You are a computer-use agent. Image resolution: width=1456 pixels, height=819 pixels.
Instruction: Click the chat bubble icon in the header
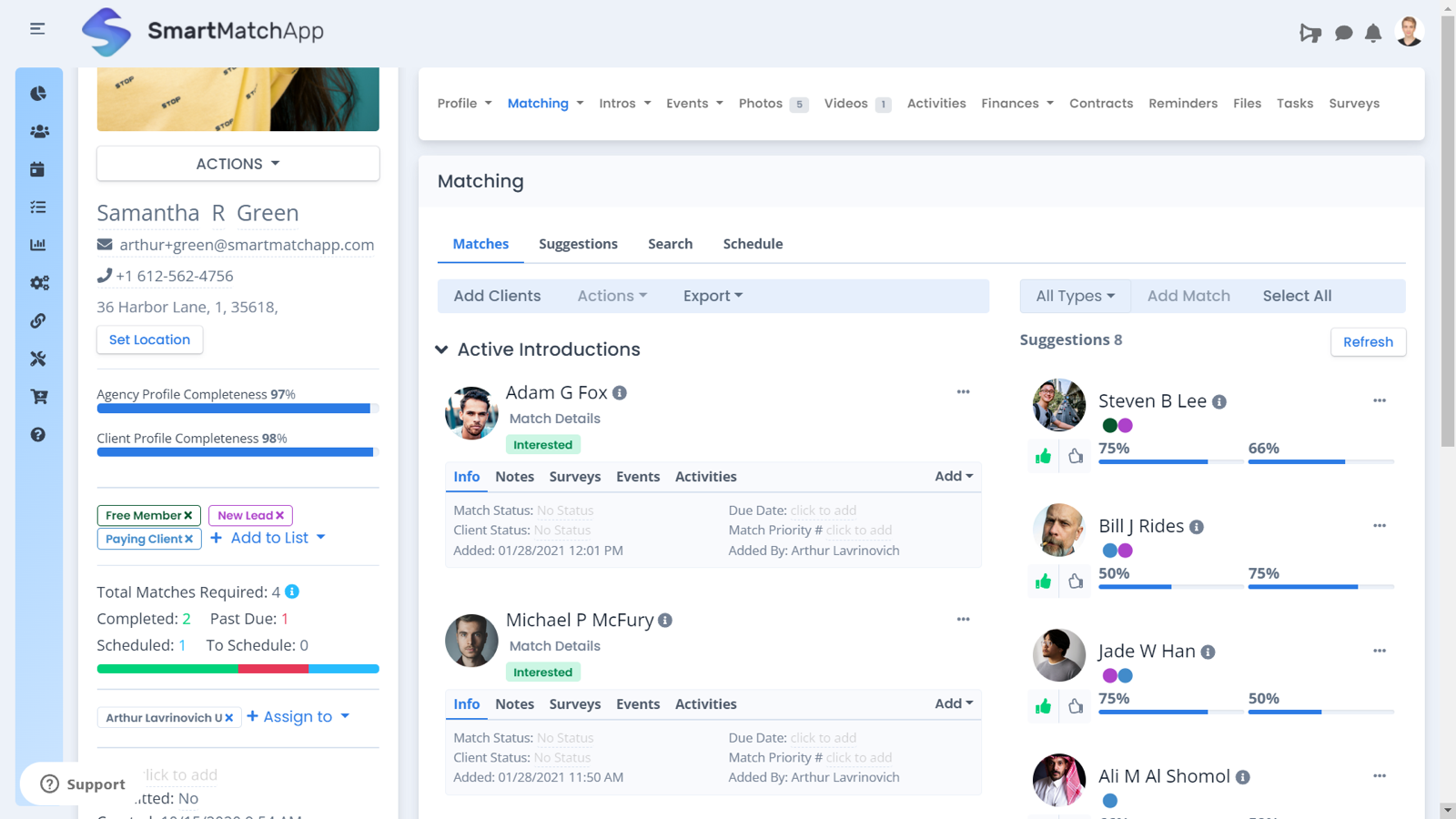[1342, 33]
